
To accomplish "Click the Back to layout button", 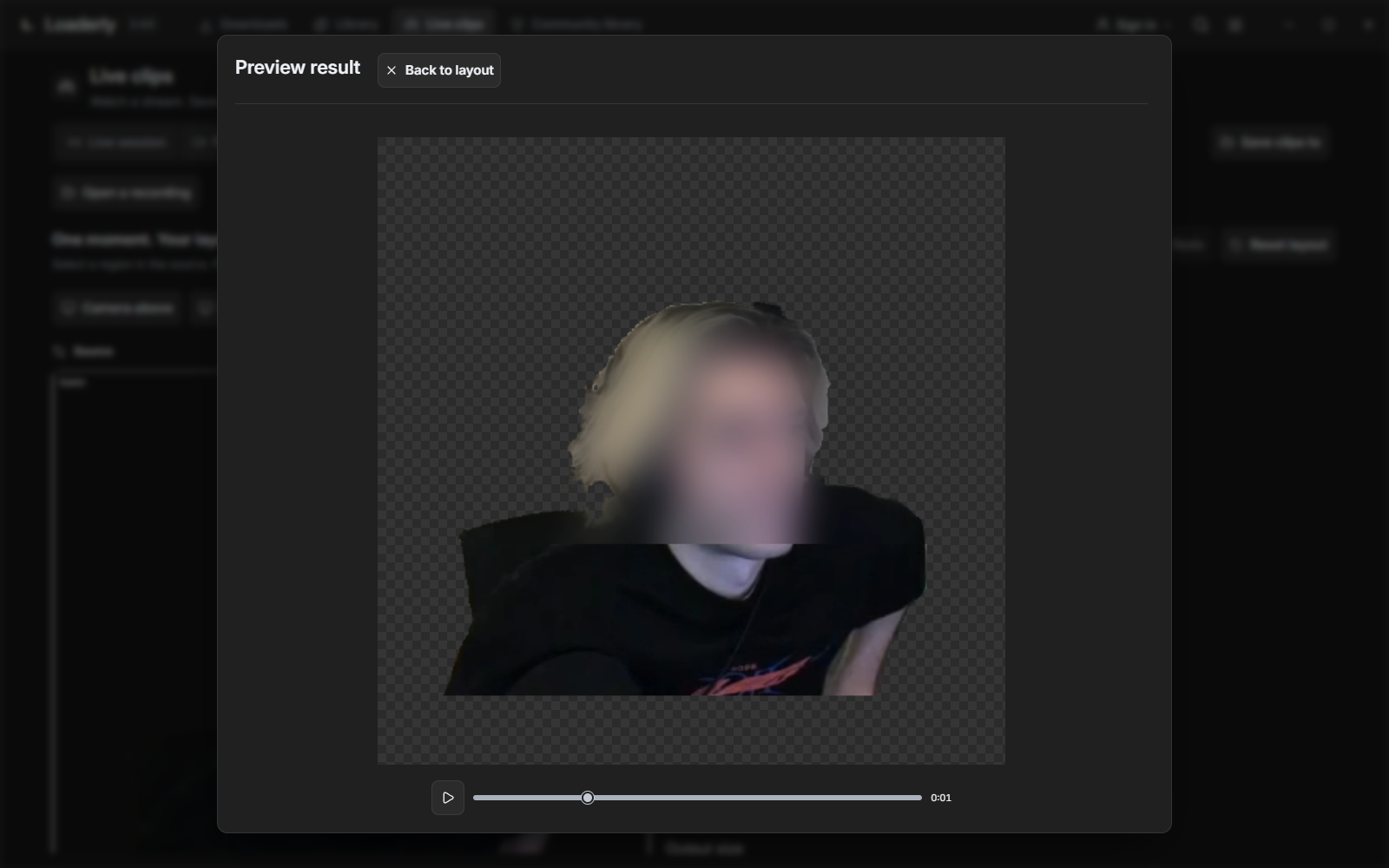I will pos(439,70).
